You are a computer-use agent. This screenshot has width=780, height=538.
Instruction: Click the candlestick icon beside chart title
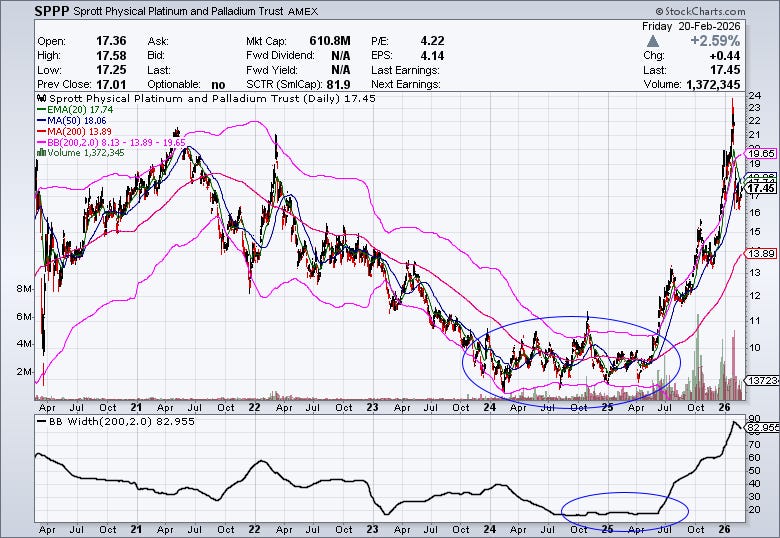pyautogui.click(x=42, y=98)
